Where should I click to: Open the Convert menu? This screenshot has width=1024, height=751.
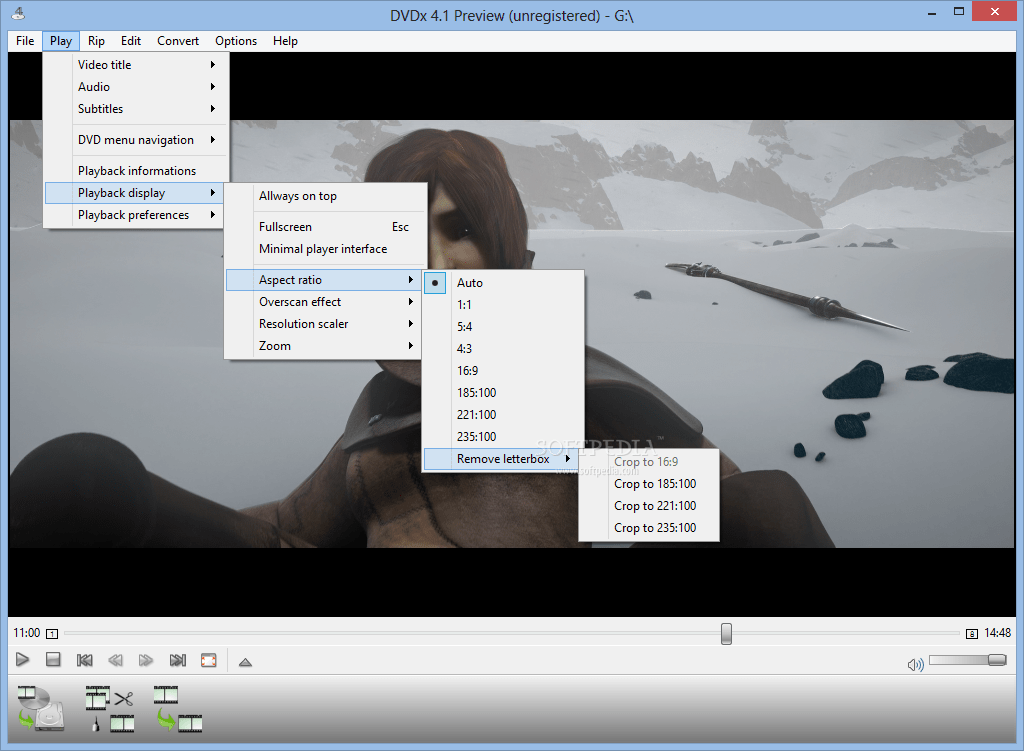(177, 41)
